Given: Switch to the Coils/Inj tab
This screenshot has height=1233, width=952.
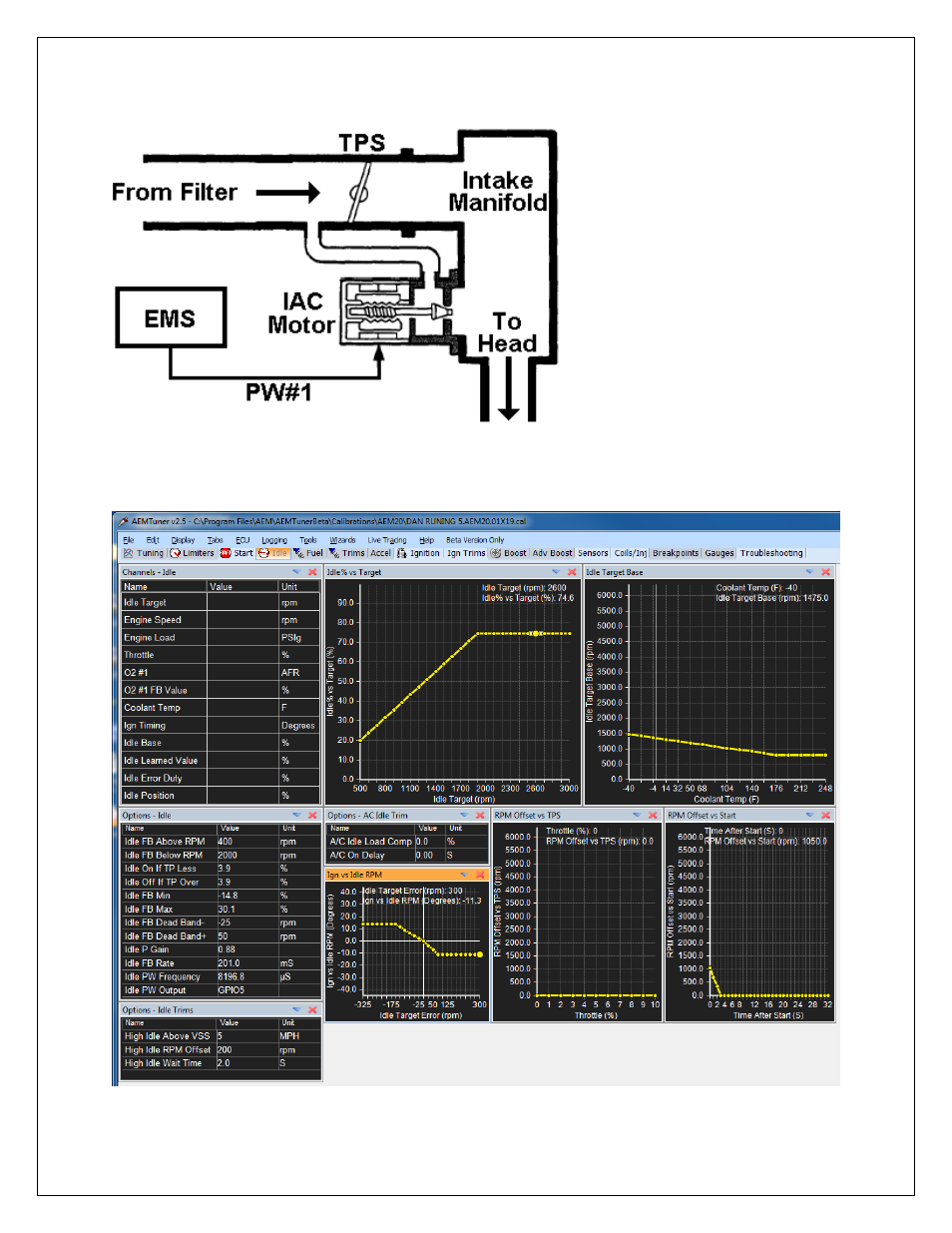Looking at the screenshot, I should 631,553.
